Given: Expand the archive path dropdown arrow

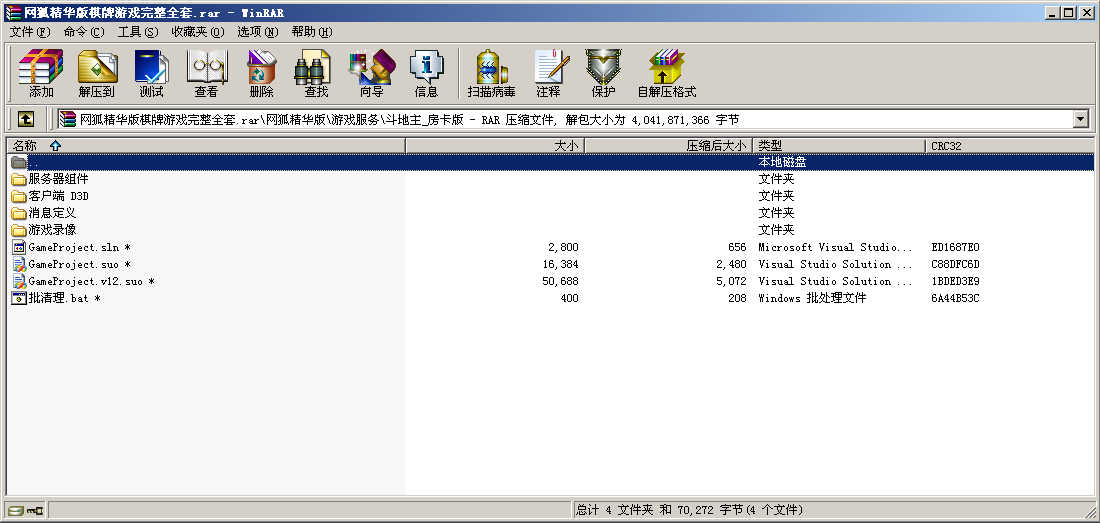Looking at the screenshot, I should coord(1080,119).
